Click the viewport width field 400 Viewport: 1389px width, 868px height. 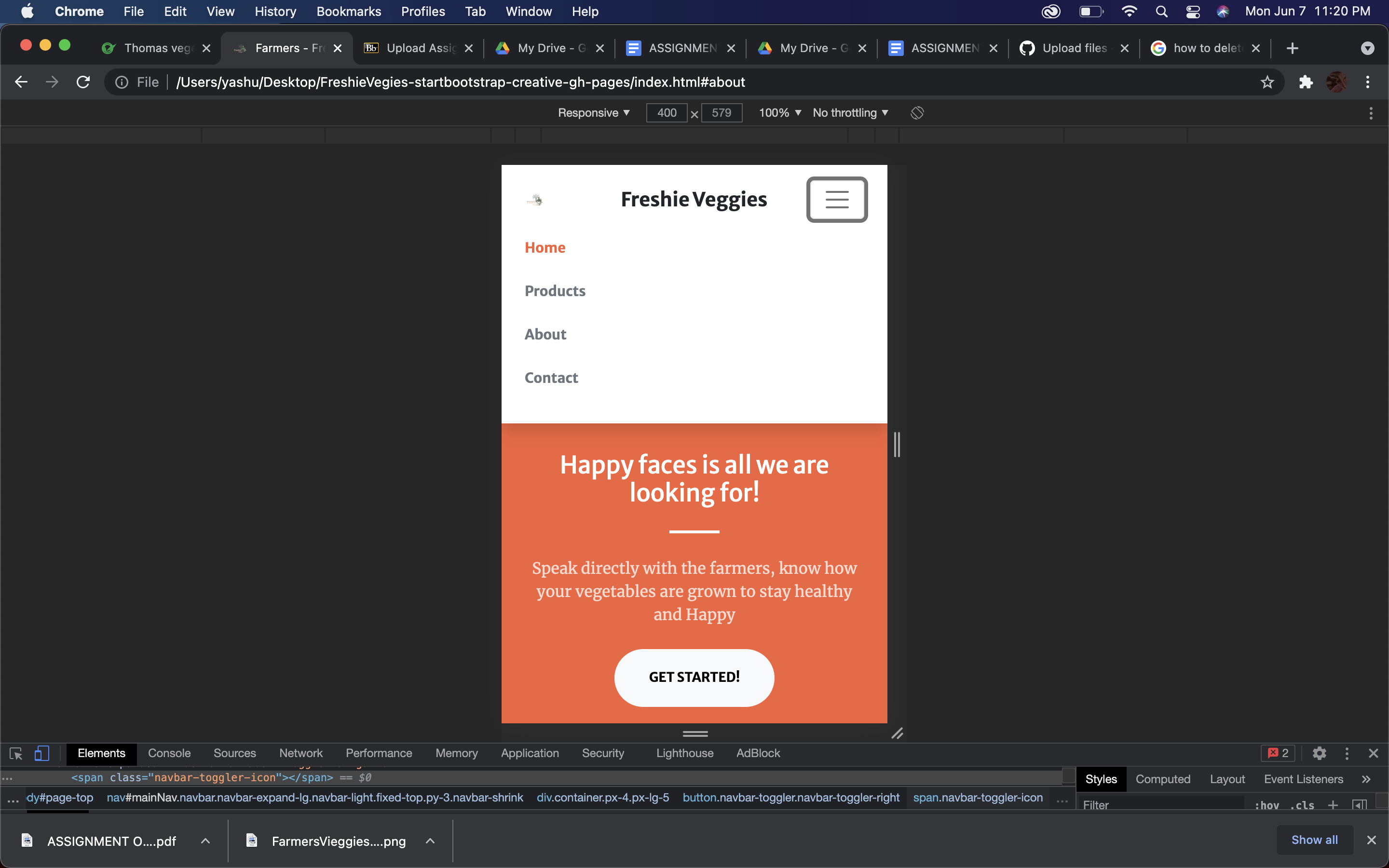tap(667, 112)
